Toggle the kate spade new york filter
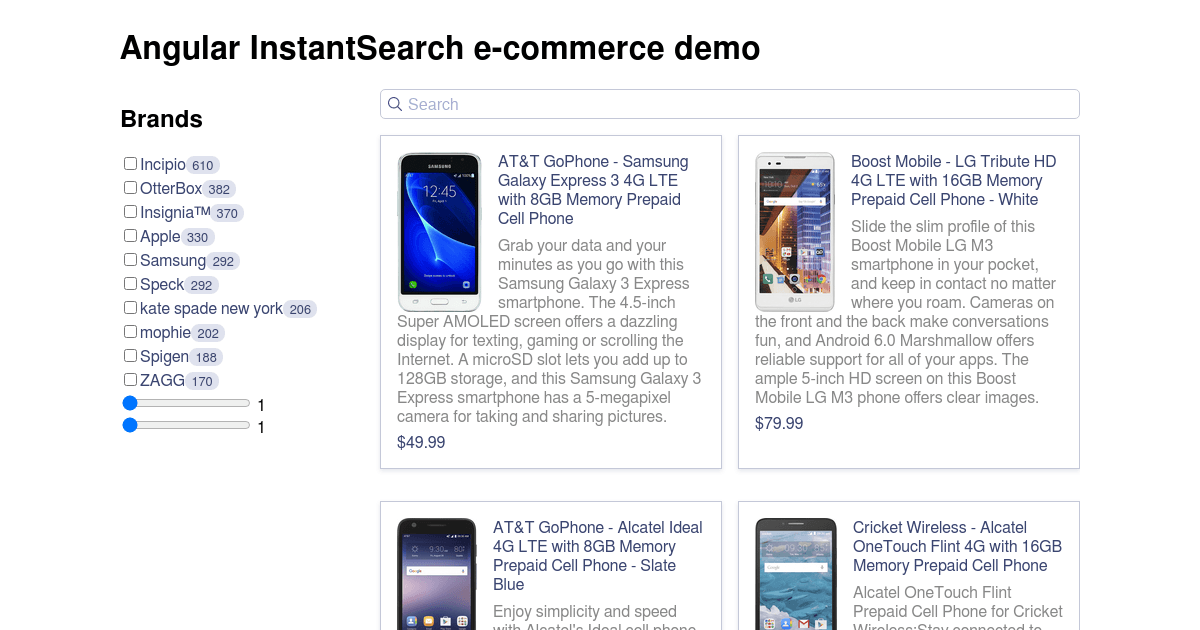 click(130, 308)
